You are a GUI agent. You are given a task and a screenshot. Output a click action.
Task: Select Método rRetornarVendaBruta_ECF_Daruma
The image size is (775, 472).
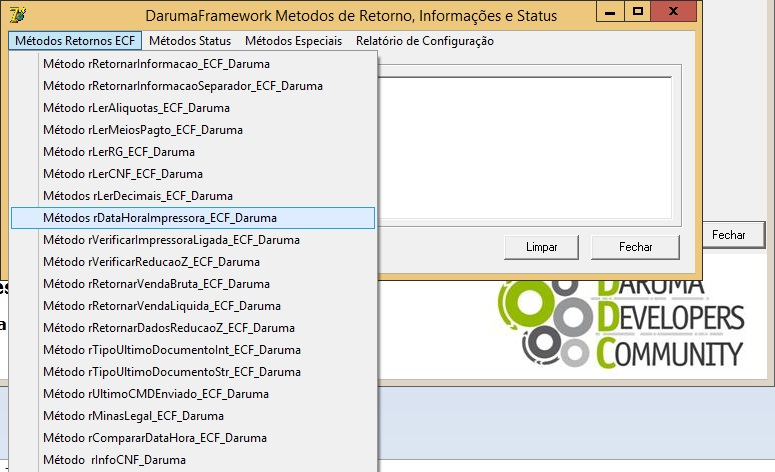(193, 284)
